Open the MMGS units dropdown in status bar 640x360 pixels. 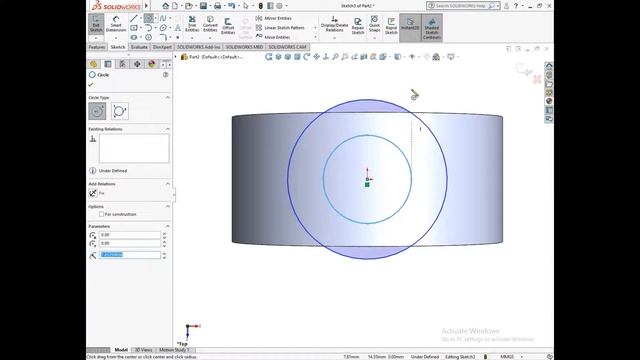(x=522, y=357)
